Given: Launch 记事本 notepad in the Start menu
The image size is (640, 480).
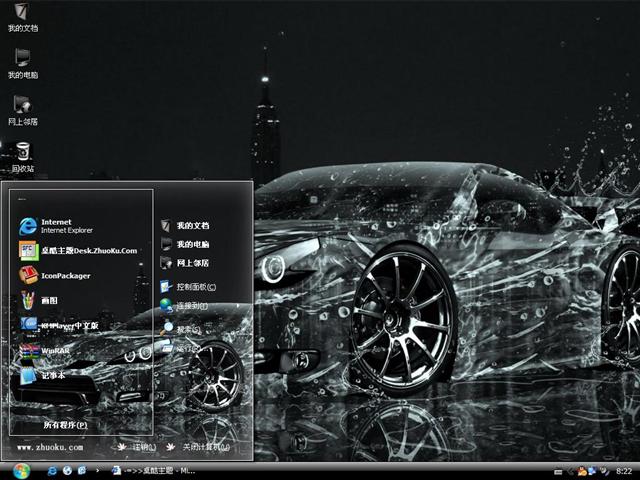Looking at the screenshot, I should (x=42, y=376).
